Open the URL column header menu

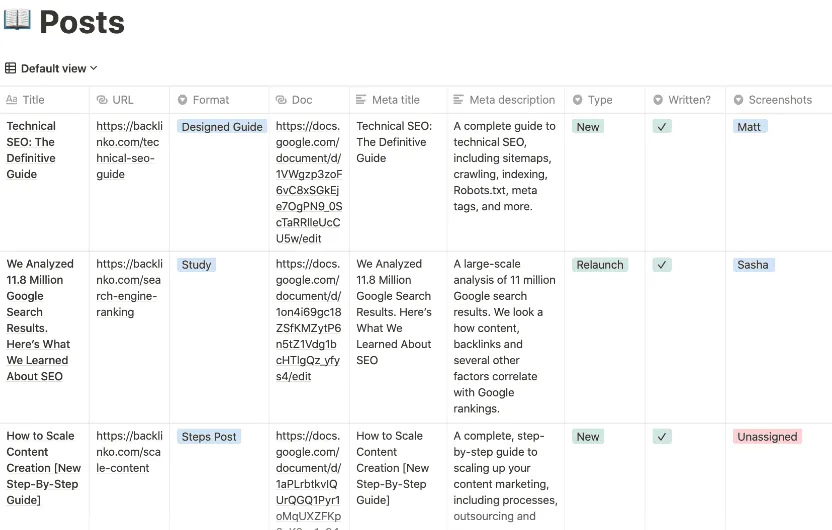pos(129,100)
